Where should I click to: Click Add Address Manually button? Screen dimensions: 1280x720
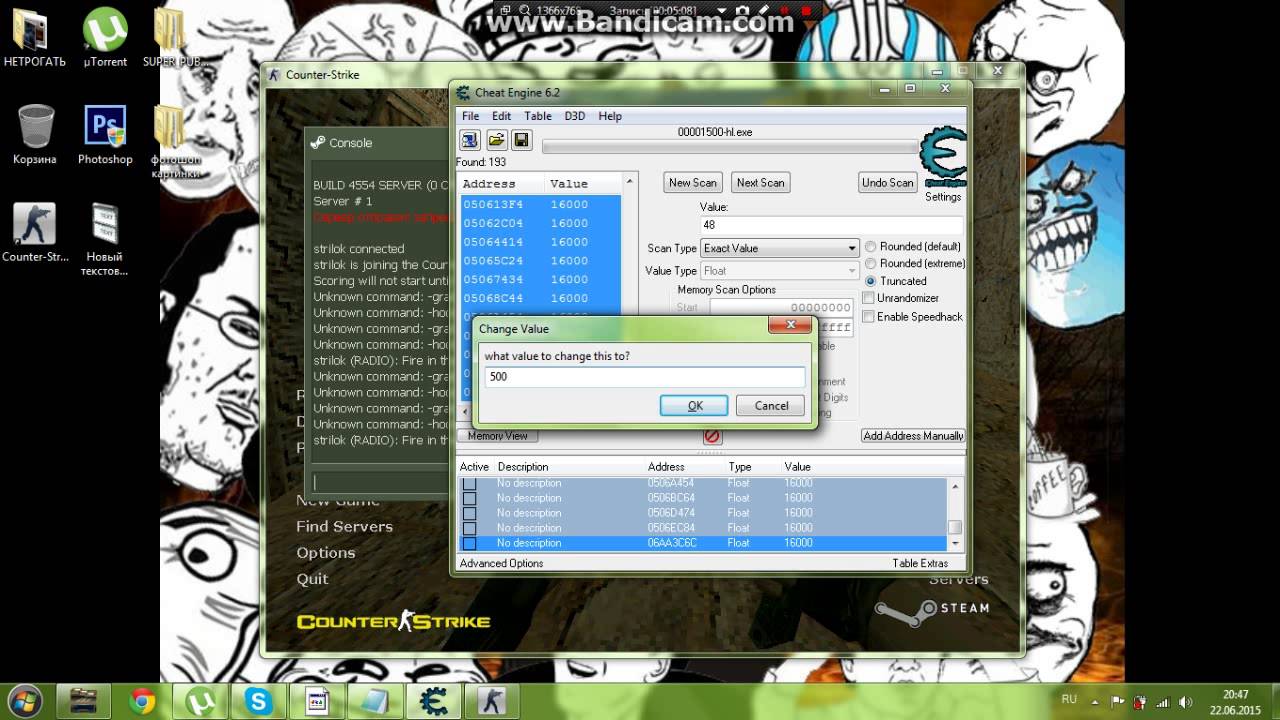(913, 436)
